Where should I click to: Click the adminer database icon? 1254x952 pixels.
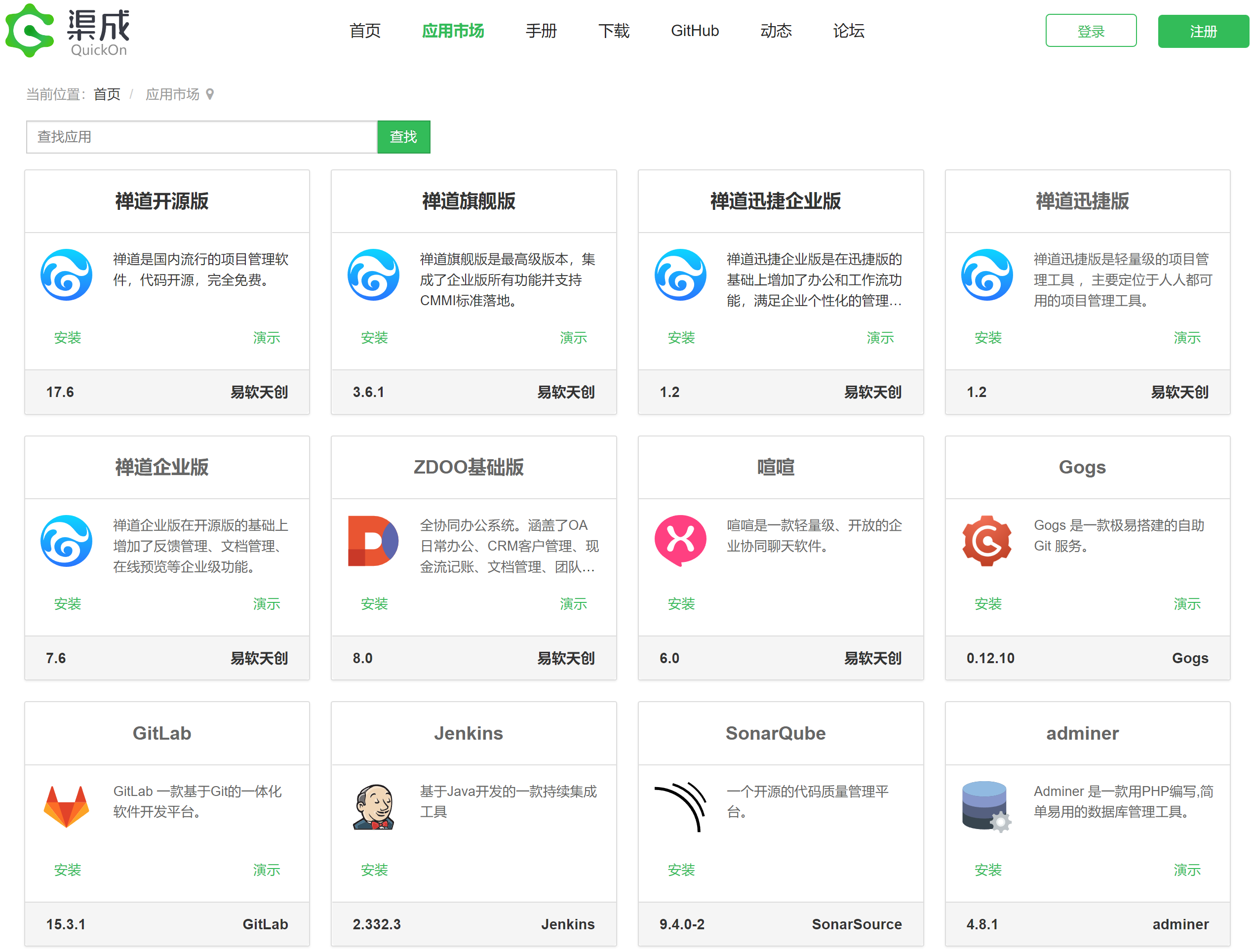[x=987, y=807]
